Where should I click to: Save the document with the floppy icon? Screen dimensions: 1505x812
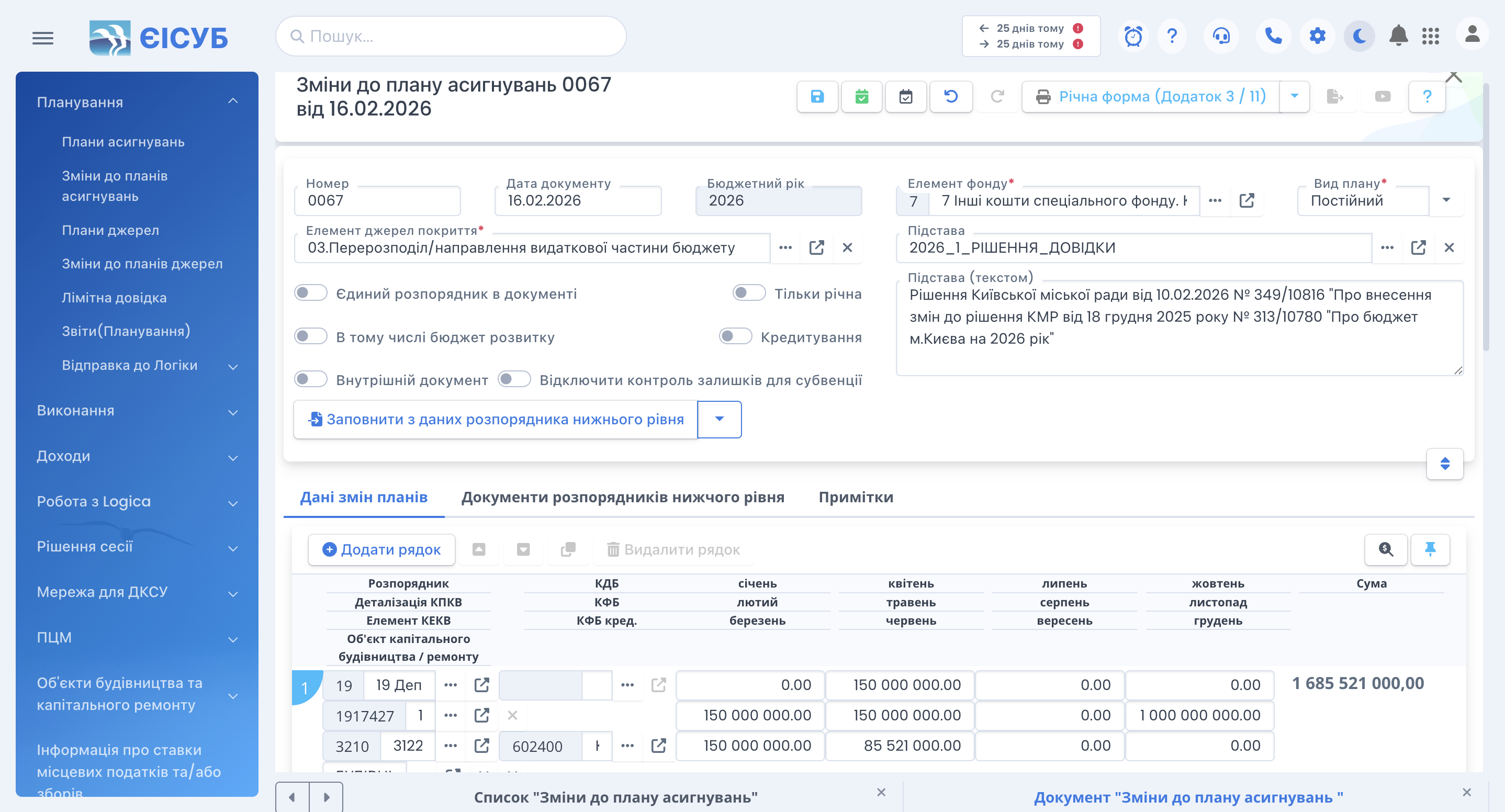click(x=817, y=96)
